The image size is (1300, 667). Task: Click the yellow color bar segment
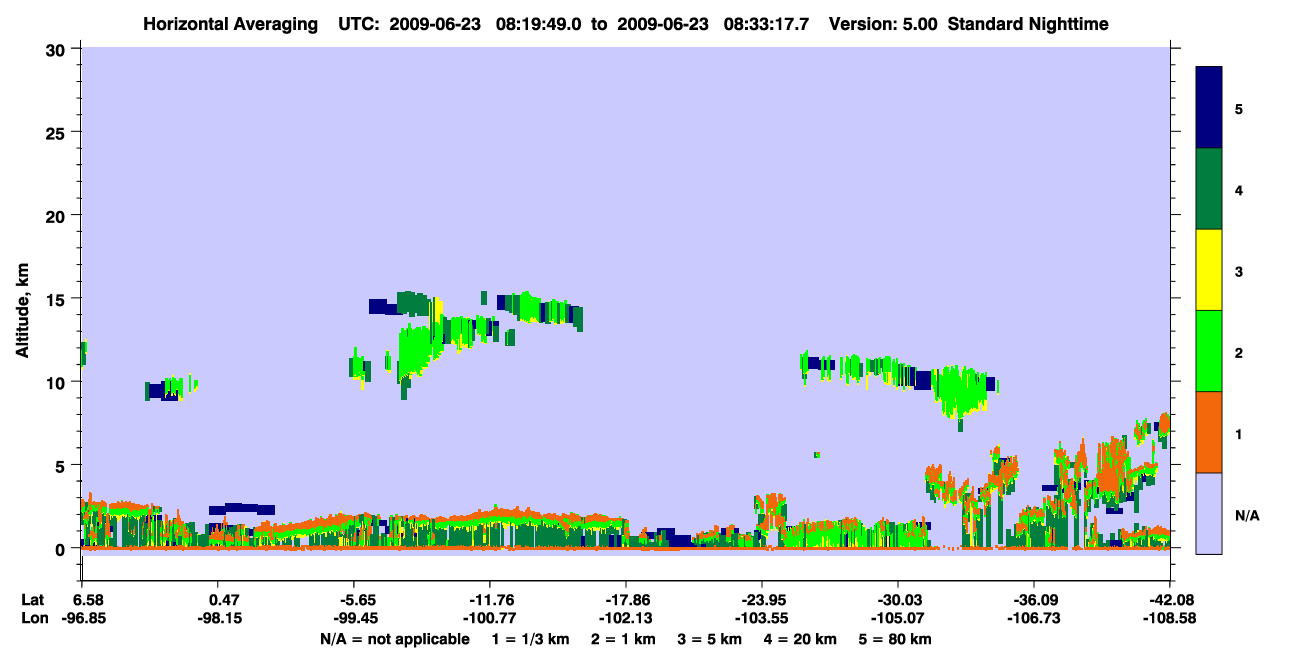point(1209,269)
